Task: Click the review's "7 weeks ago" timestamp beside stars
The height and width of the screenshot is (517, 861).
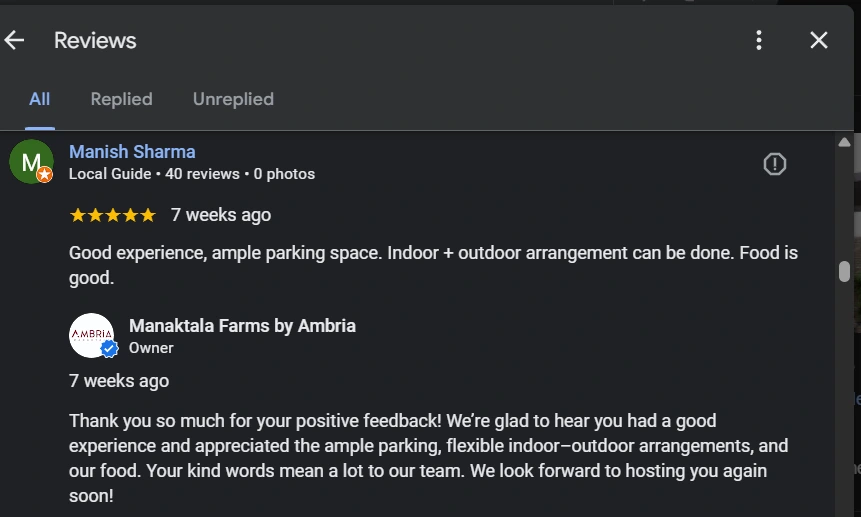Action: (221, 215)
